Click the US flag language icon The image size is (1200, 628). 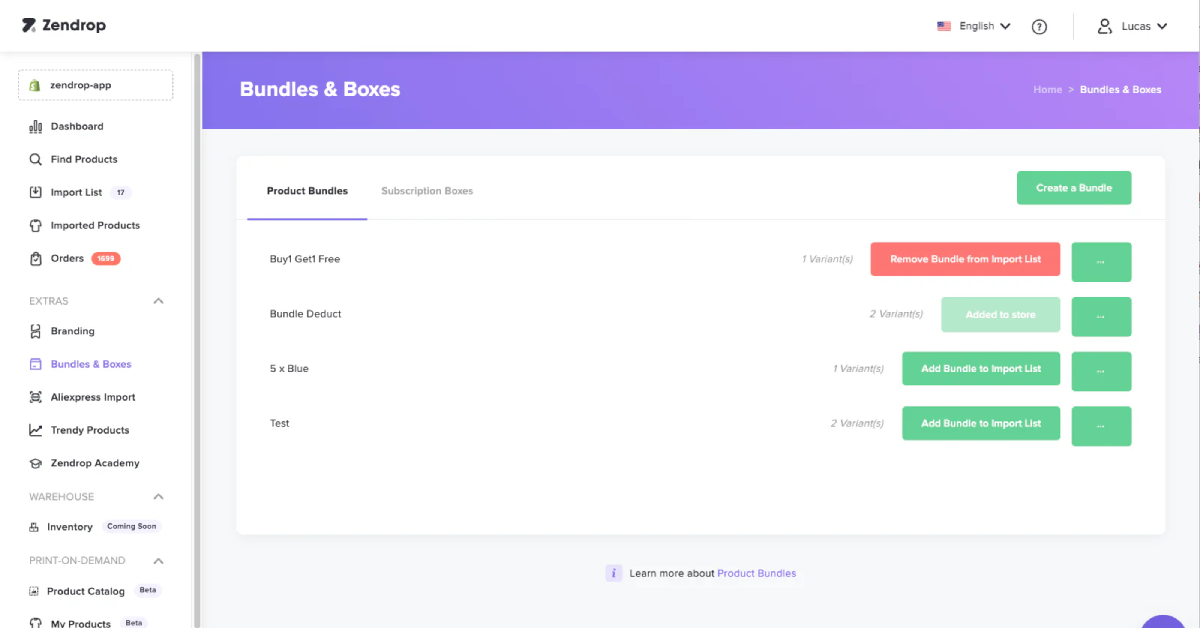point(944,26)
